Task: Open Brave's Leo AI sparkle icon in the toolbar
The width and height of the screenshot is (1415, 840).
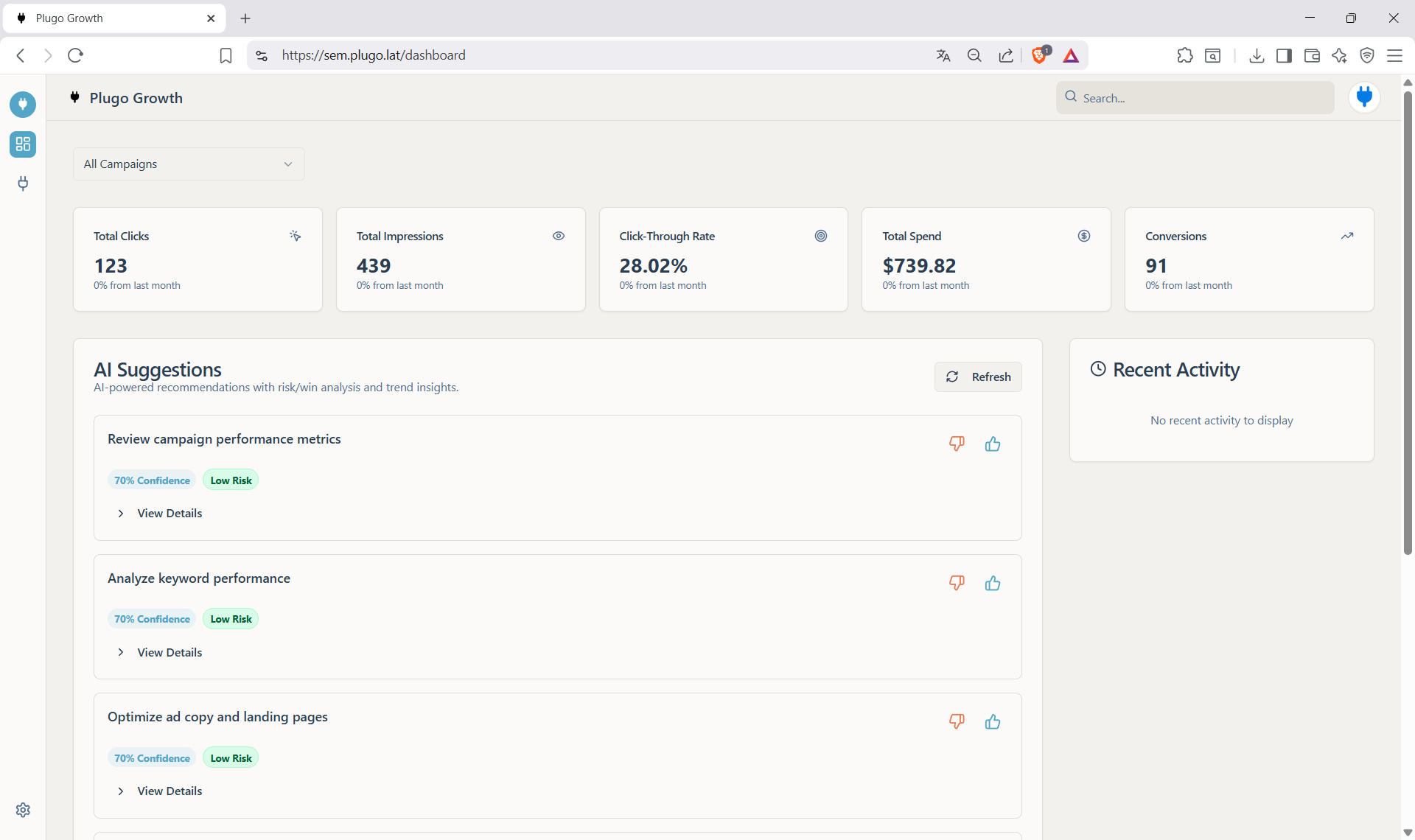Action: click(1339, 55)
